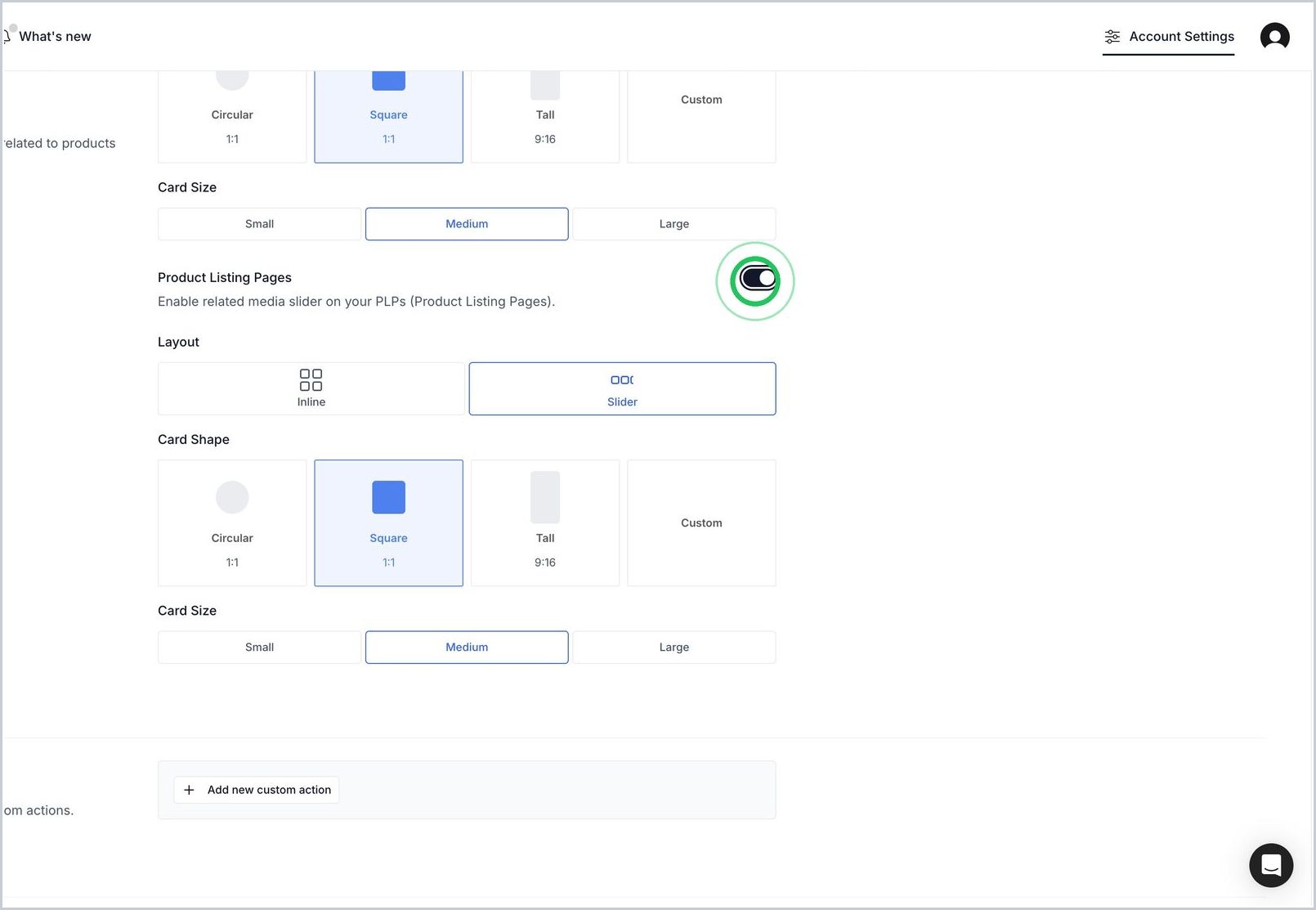Select Medium card size above Product Listing Pages
The width and height of the screenshot is (1316, 910).
(x=467, y=224)
